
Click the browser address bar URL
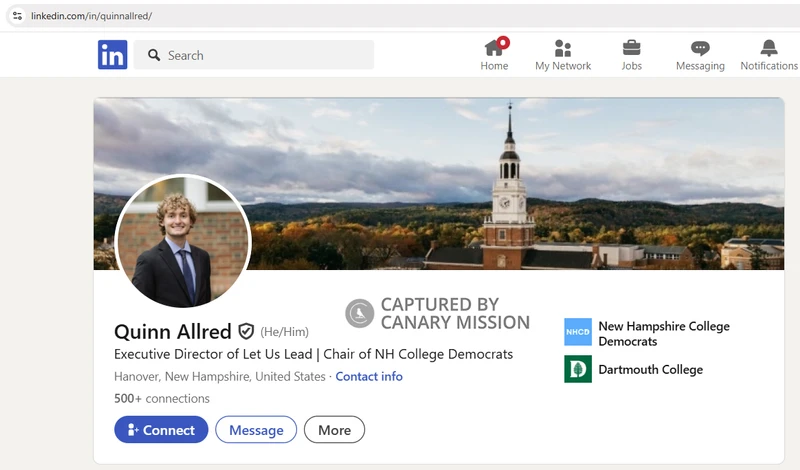(91, 16)
